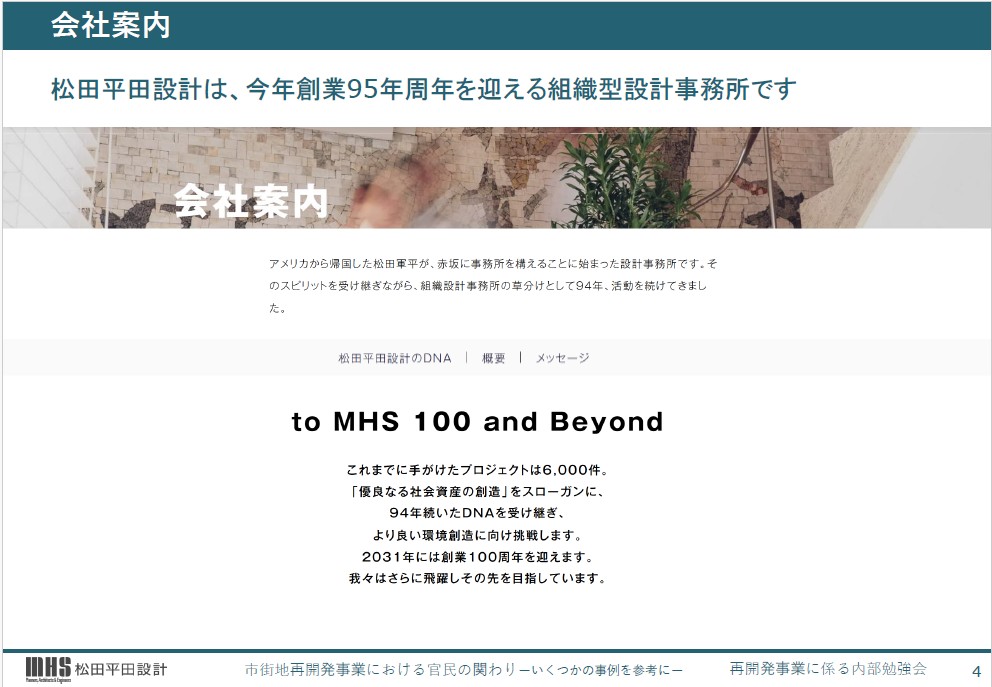Viewport: 992px width, 687px height.
Task: Click the 会社案内 banner image
Action: click(x=496, y=178)
